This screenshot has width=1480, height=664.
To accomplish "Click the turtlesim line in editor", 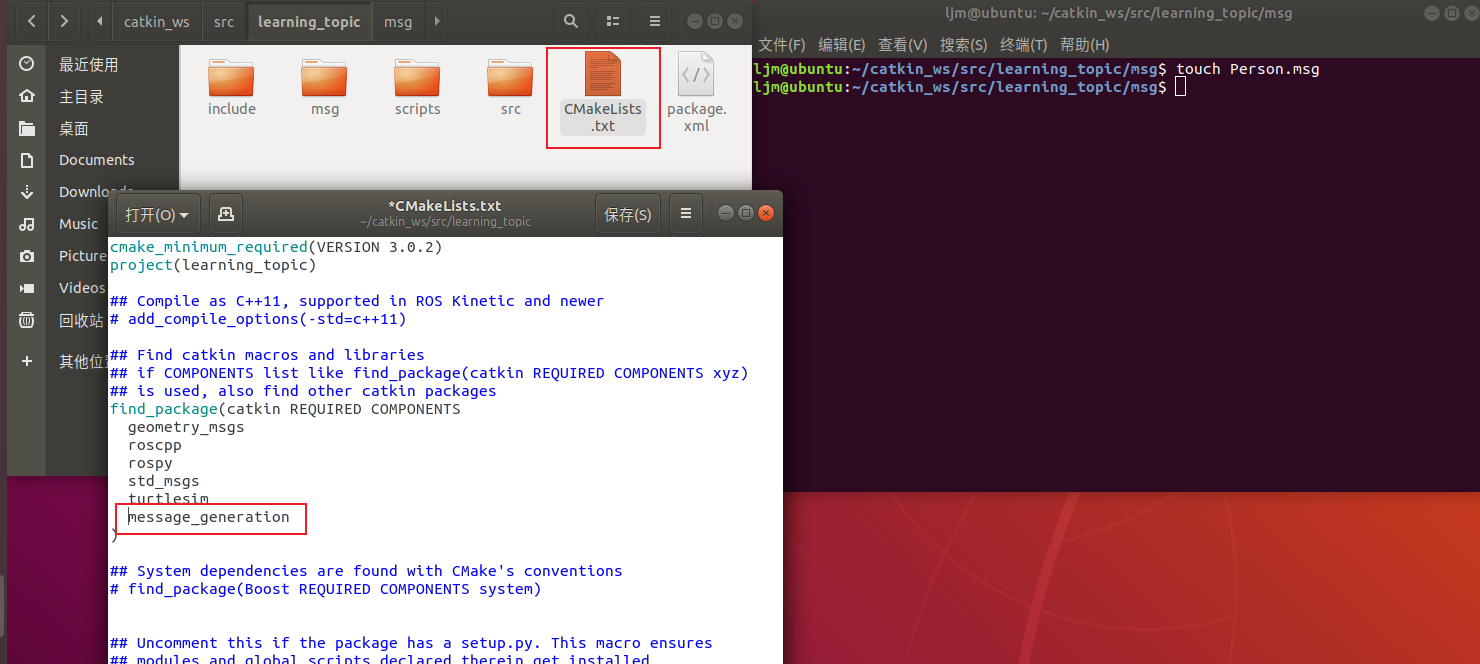I will [168, 499].
